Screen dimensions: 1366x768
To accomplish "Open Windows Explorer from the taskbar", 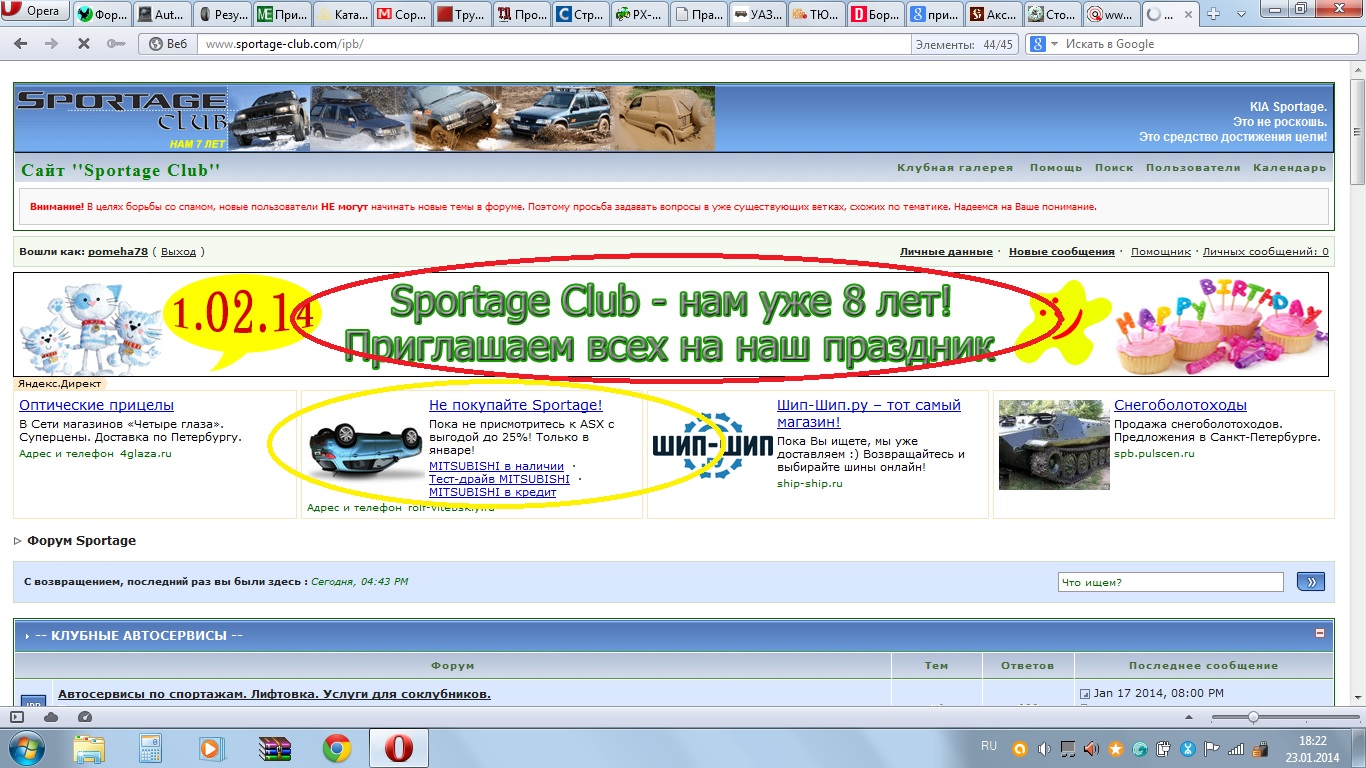I will pyautogui.click(x=89, y=749).
